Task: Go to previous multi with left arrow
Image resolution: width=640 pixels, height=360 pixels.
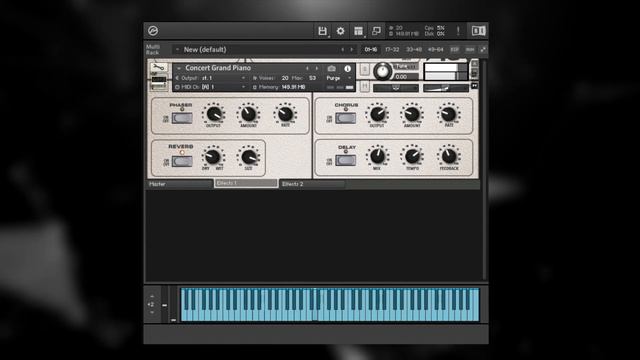Action: click(342, 49)
